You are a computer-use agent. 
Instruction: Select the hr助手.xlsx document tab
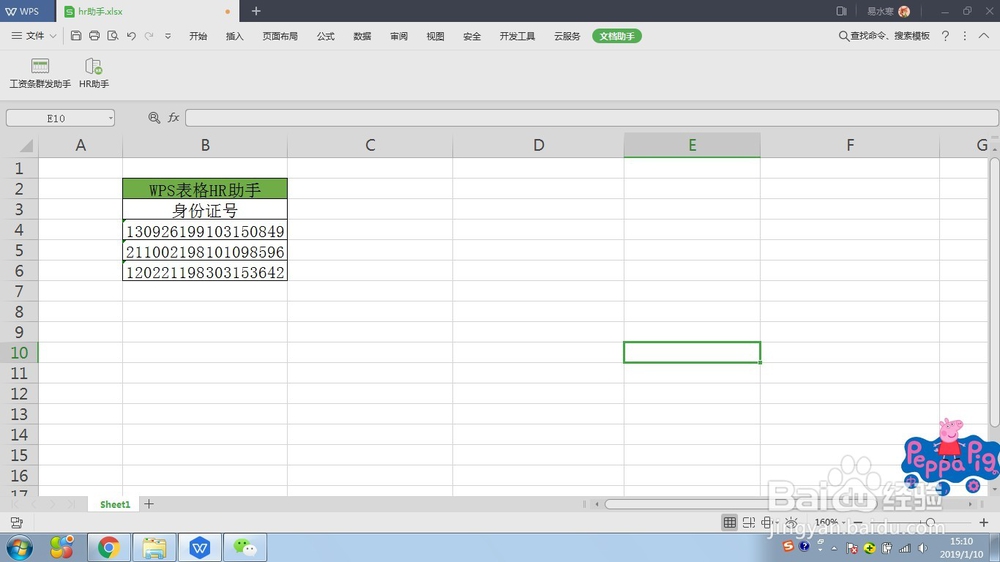point(148,11)
